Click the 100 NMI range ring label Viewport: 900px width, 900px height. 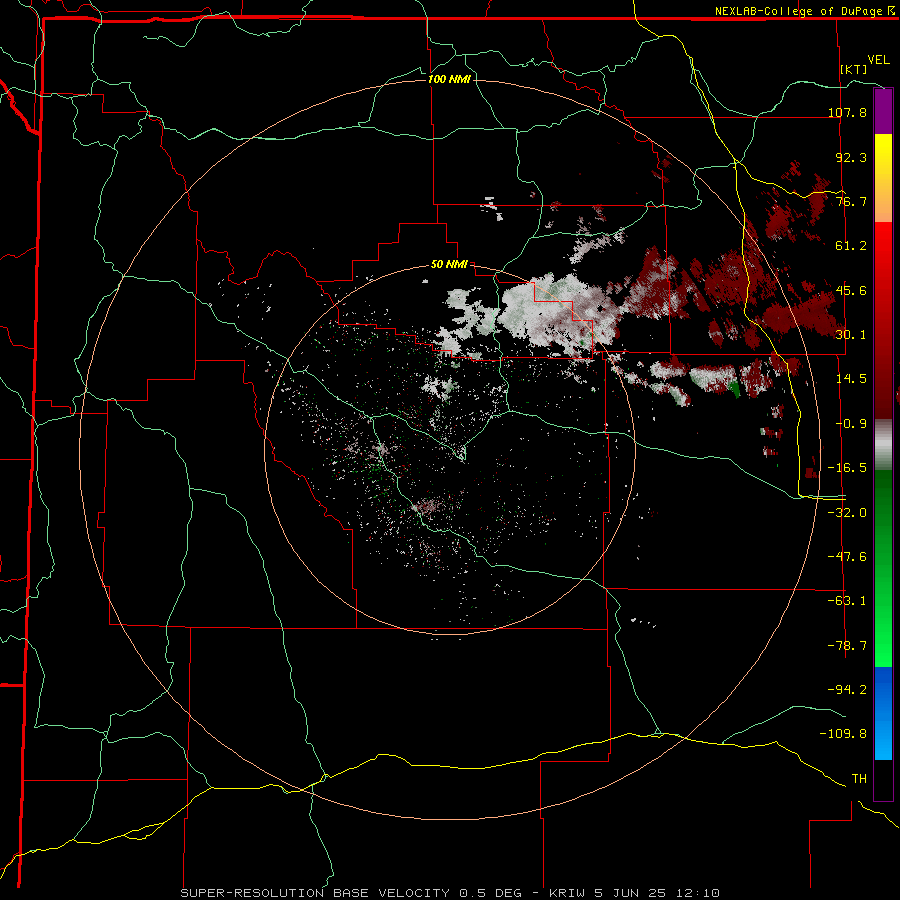tap(449, 79)
